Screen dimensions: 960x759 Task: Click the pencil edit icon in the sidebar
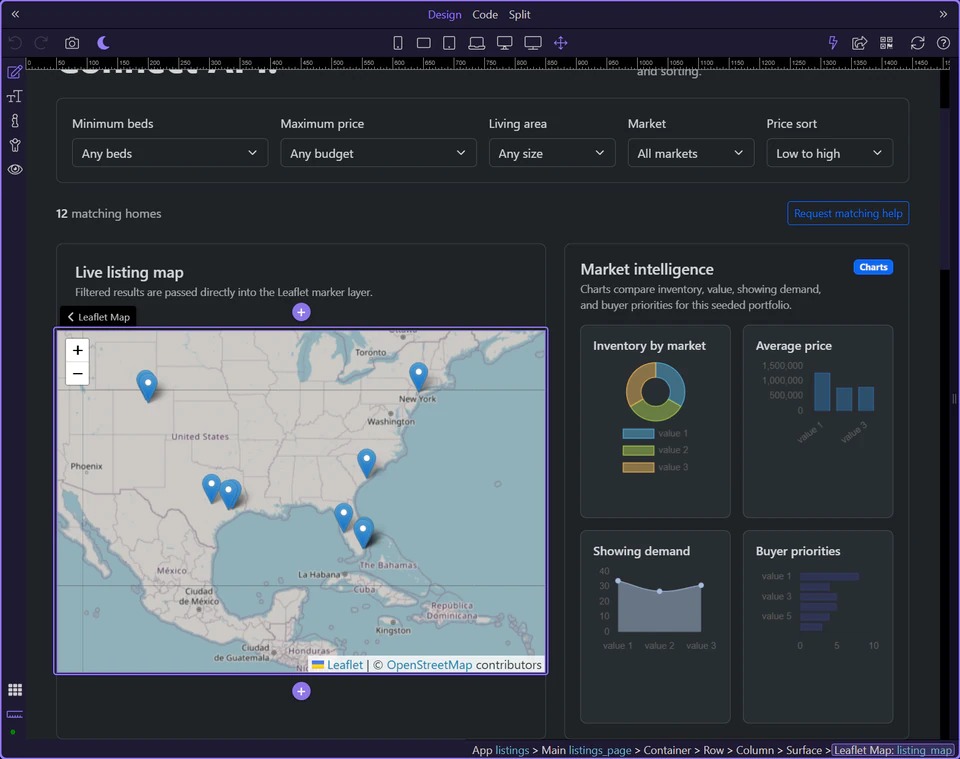[x=14, y=71]
